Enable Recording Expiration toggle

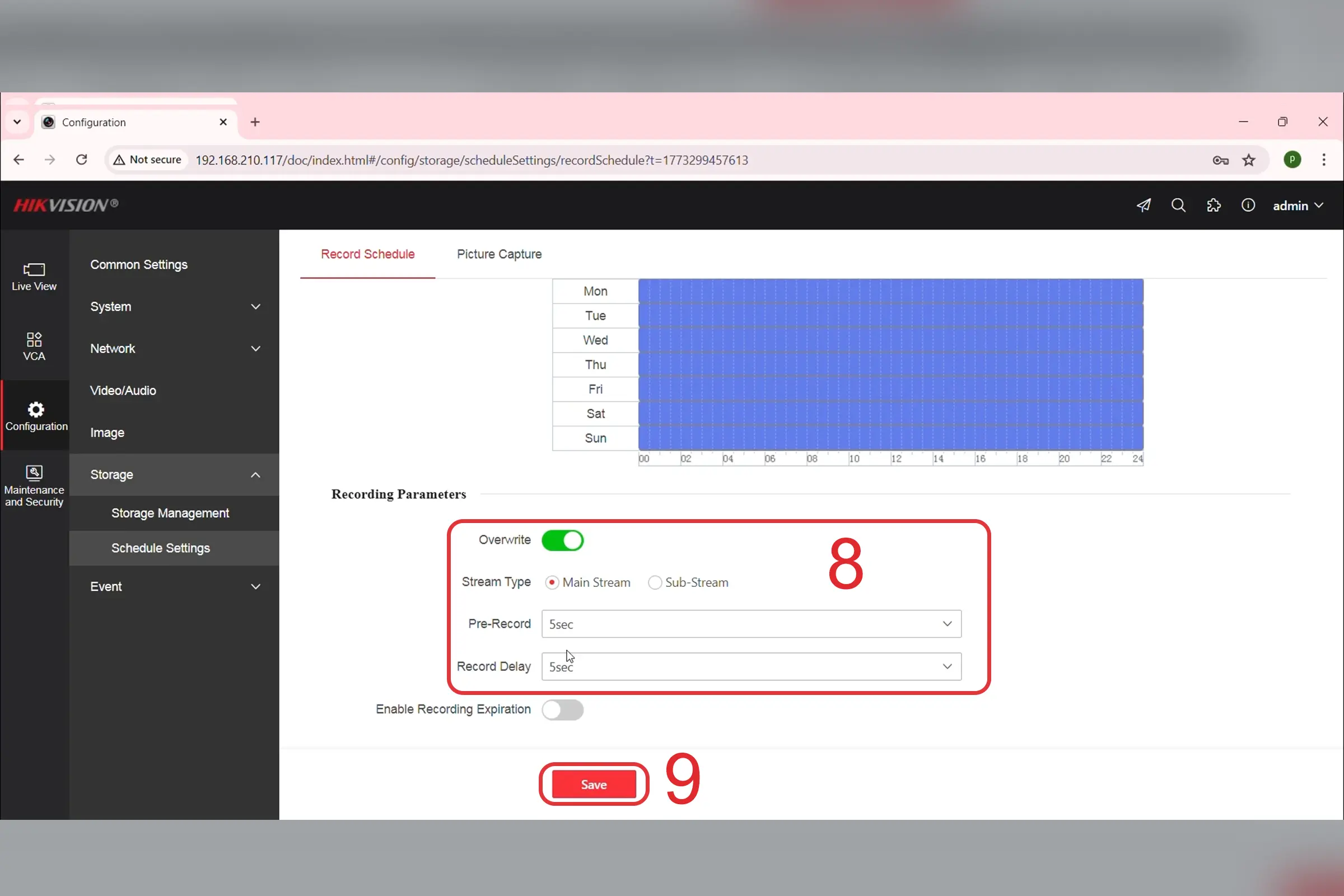click(562, 710)
